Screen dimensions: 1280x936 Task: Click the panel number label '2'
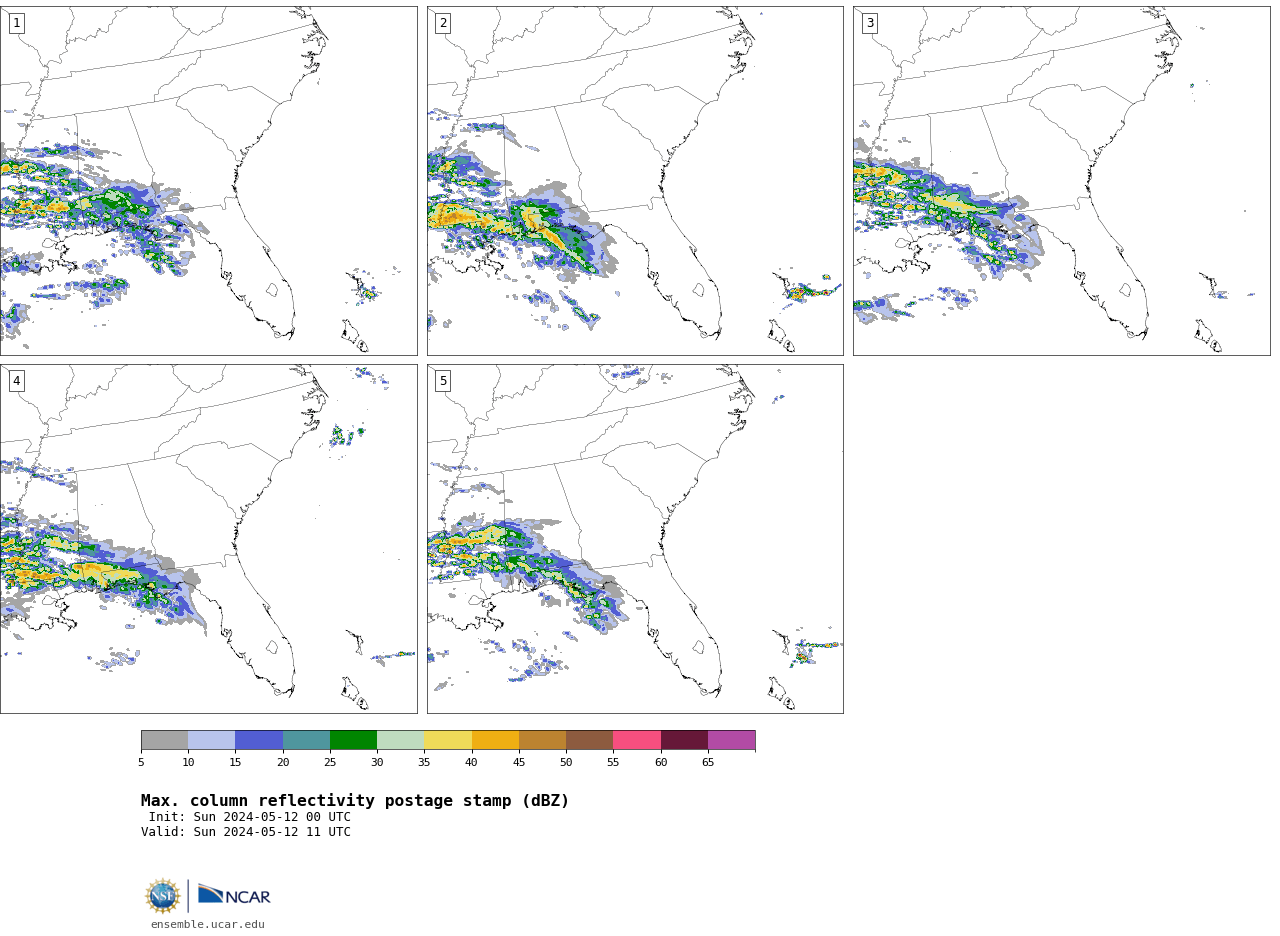(443, 23)
